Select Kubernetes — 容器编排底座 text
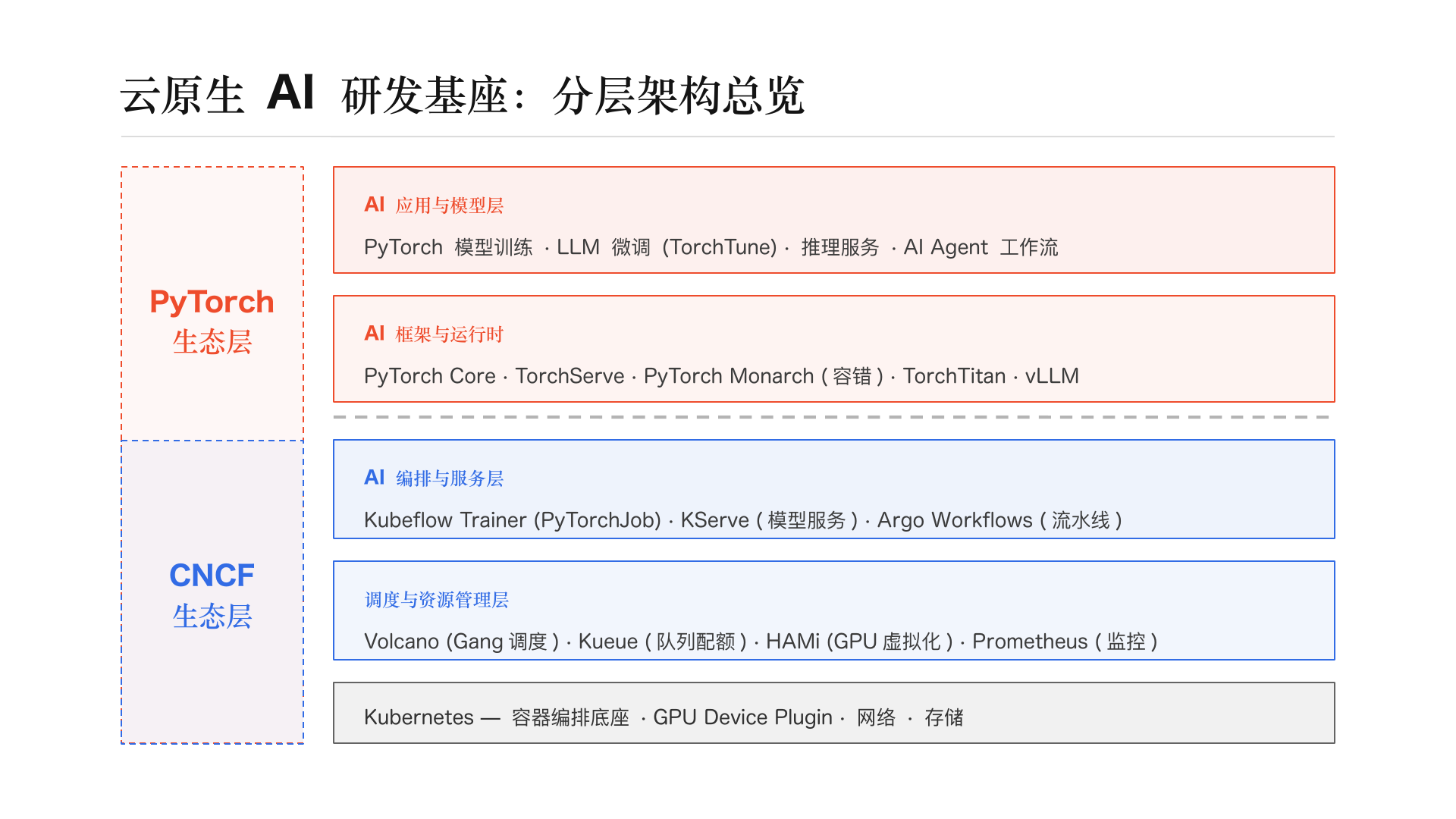Viewport: 1456px width, 819px height. [x=497, y=717]
